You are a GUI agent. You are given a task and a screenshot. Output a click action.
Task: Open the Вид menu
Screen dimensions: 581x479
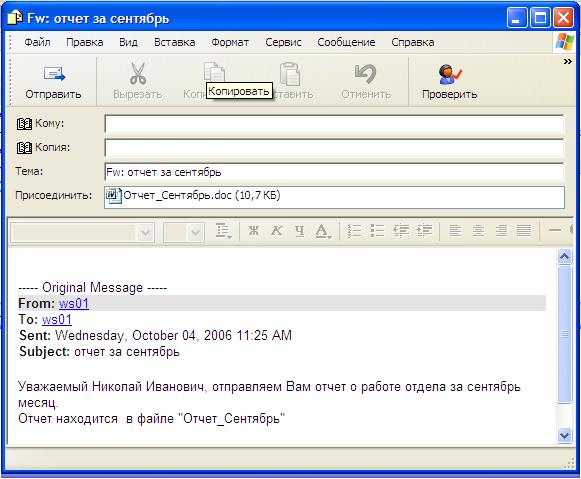coord(128,42)
